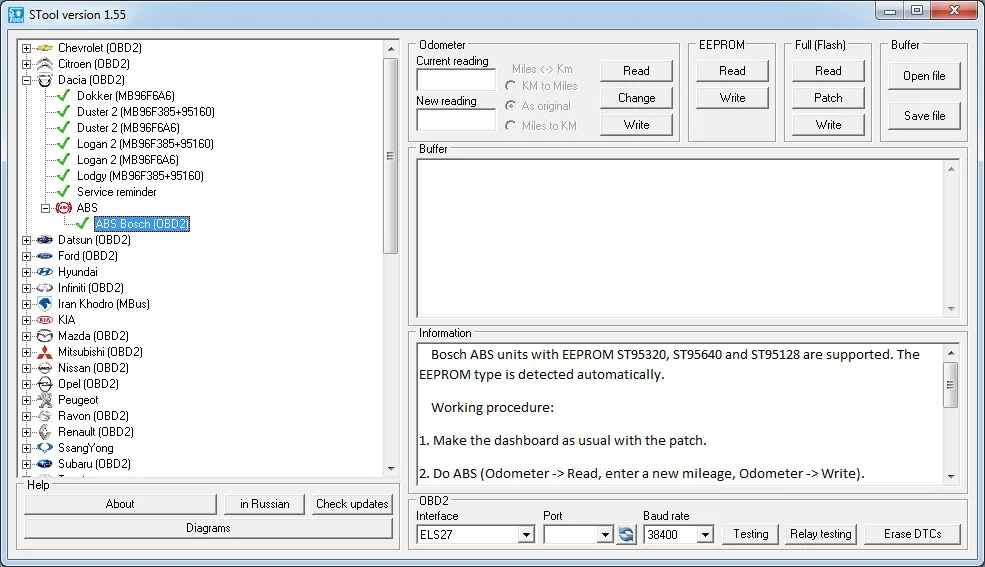Select the As original radio button

click(511, 106)
